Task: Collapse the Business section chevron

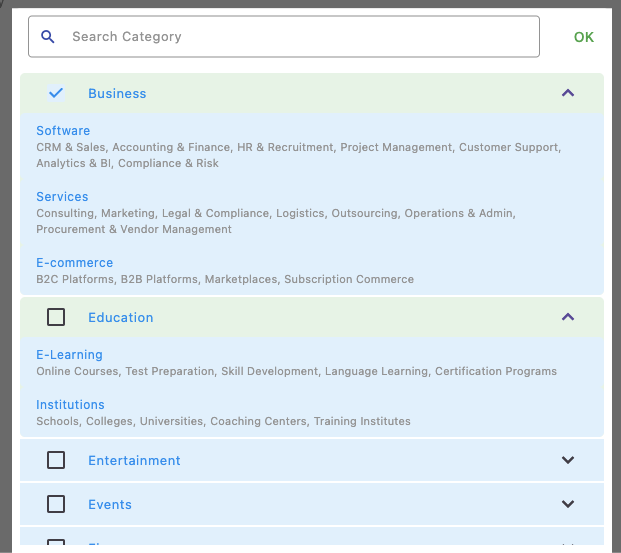Action: click(x=568, y=93)
